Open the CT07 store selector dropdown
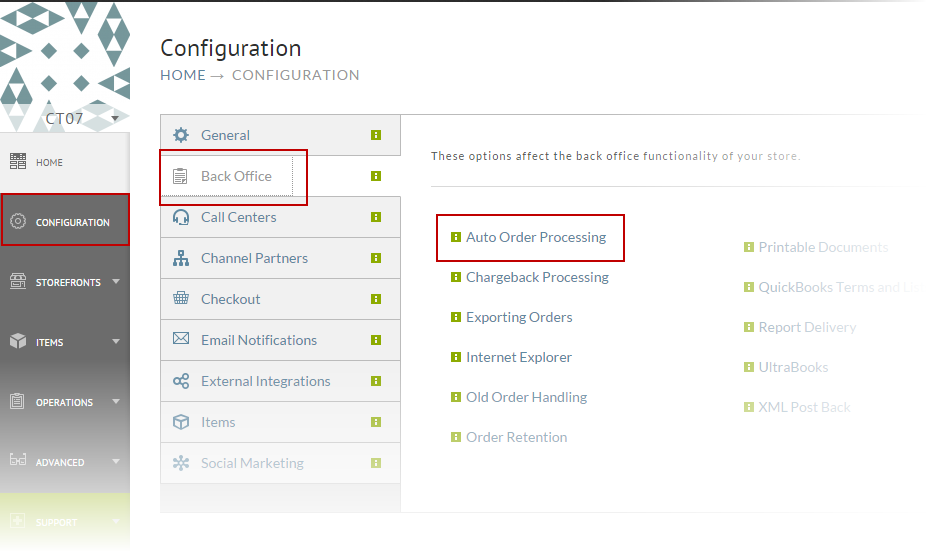 click(x=115, y=118)
